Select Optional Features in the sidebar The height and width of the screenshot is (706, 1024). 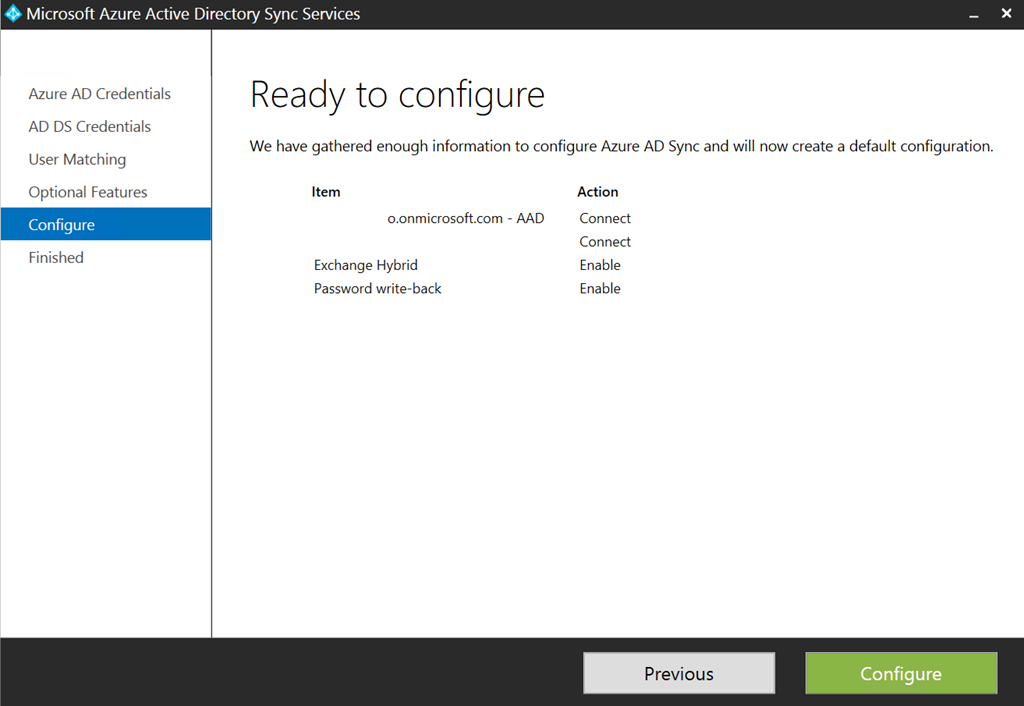point(88,192)
